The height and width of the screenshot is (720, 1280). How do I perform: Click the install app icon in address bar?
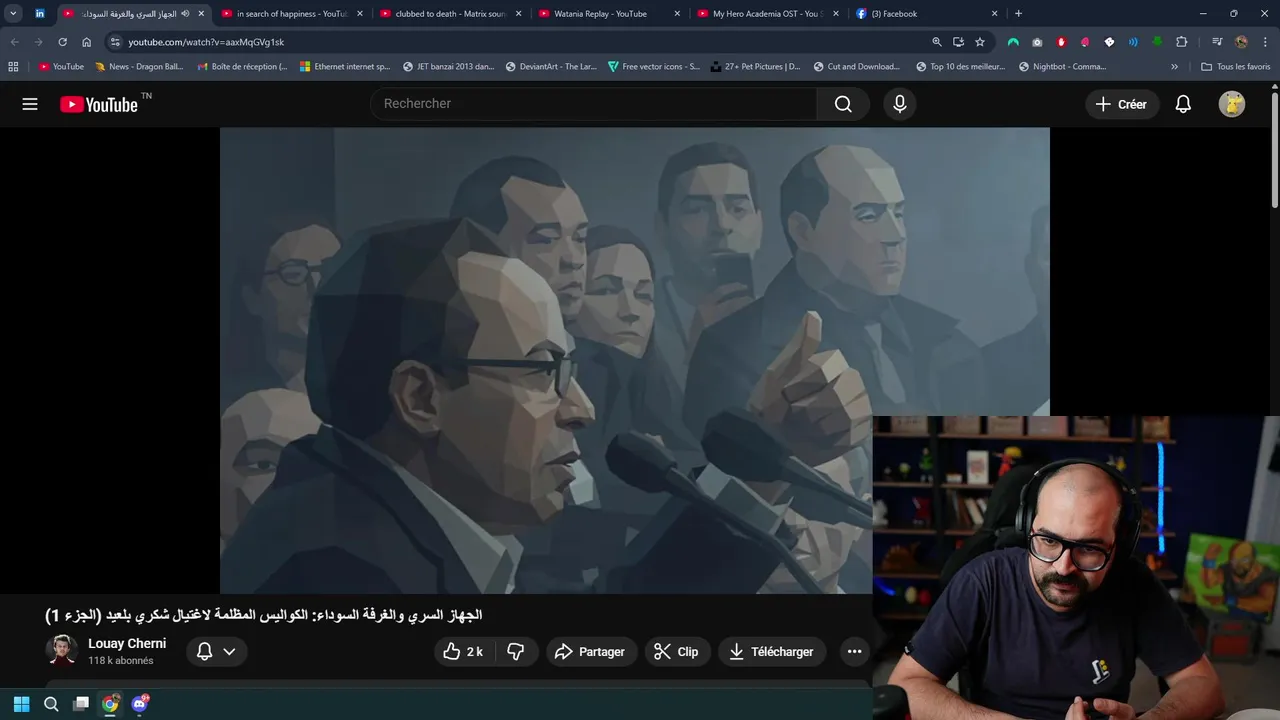(x=958, y=42)
